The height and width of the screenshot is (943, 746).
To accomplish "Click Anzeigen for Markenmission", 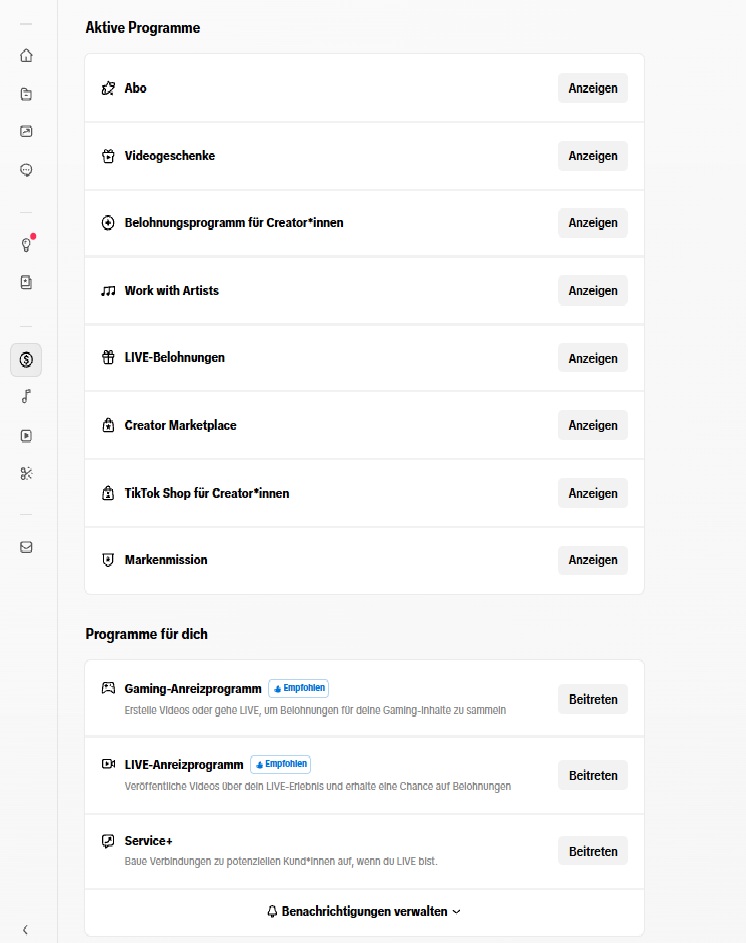I will point(593,560).
